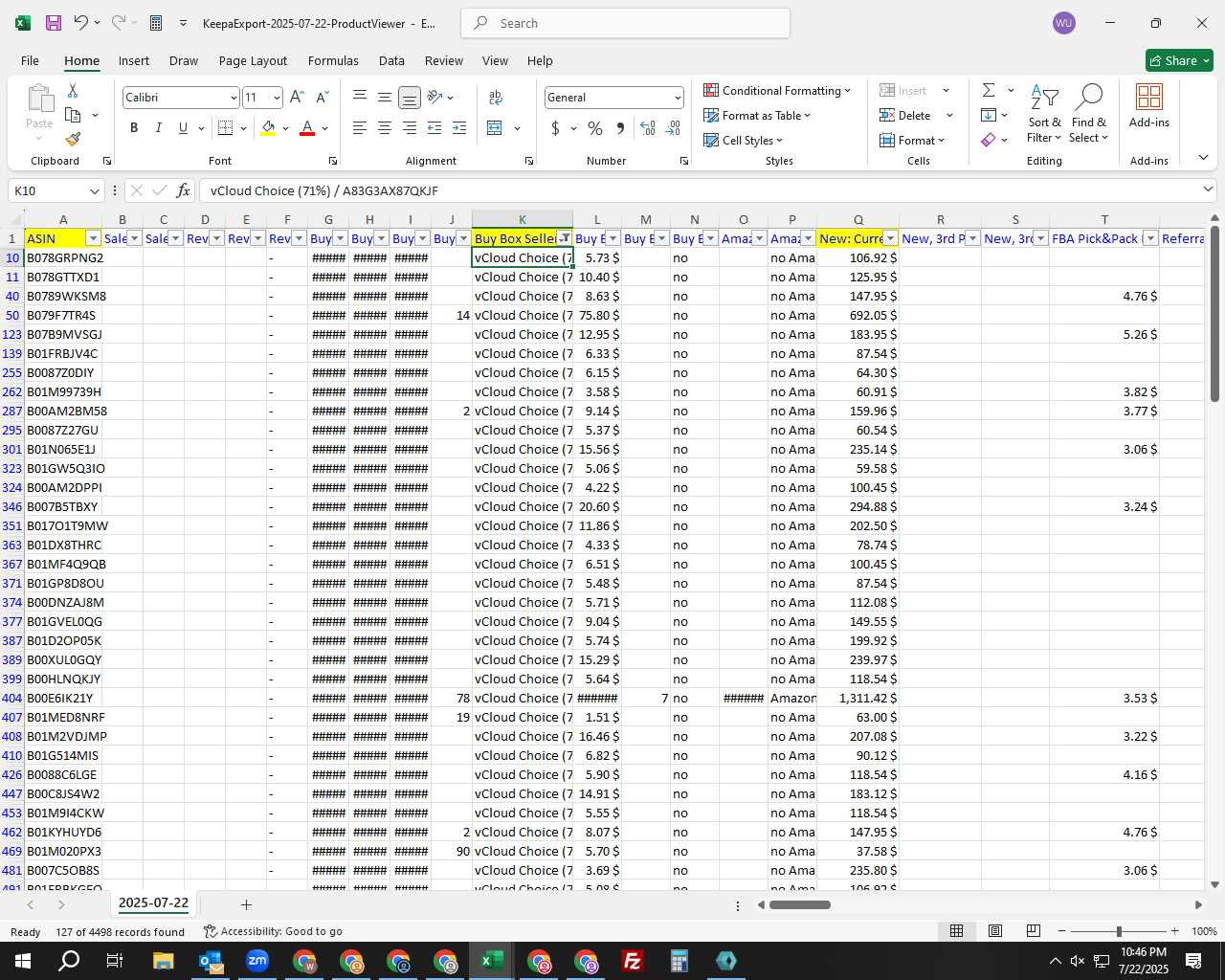The image size is (1225, 980).
Task: Select Normal view in the status bar
Action: (x=956, y=931)
